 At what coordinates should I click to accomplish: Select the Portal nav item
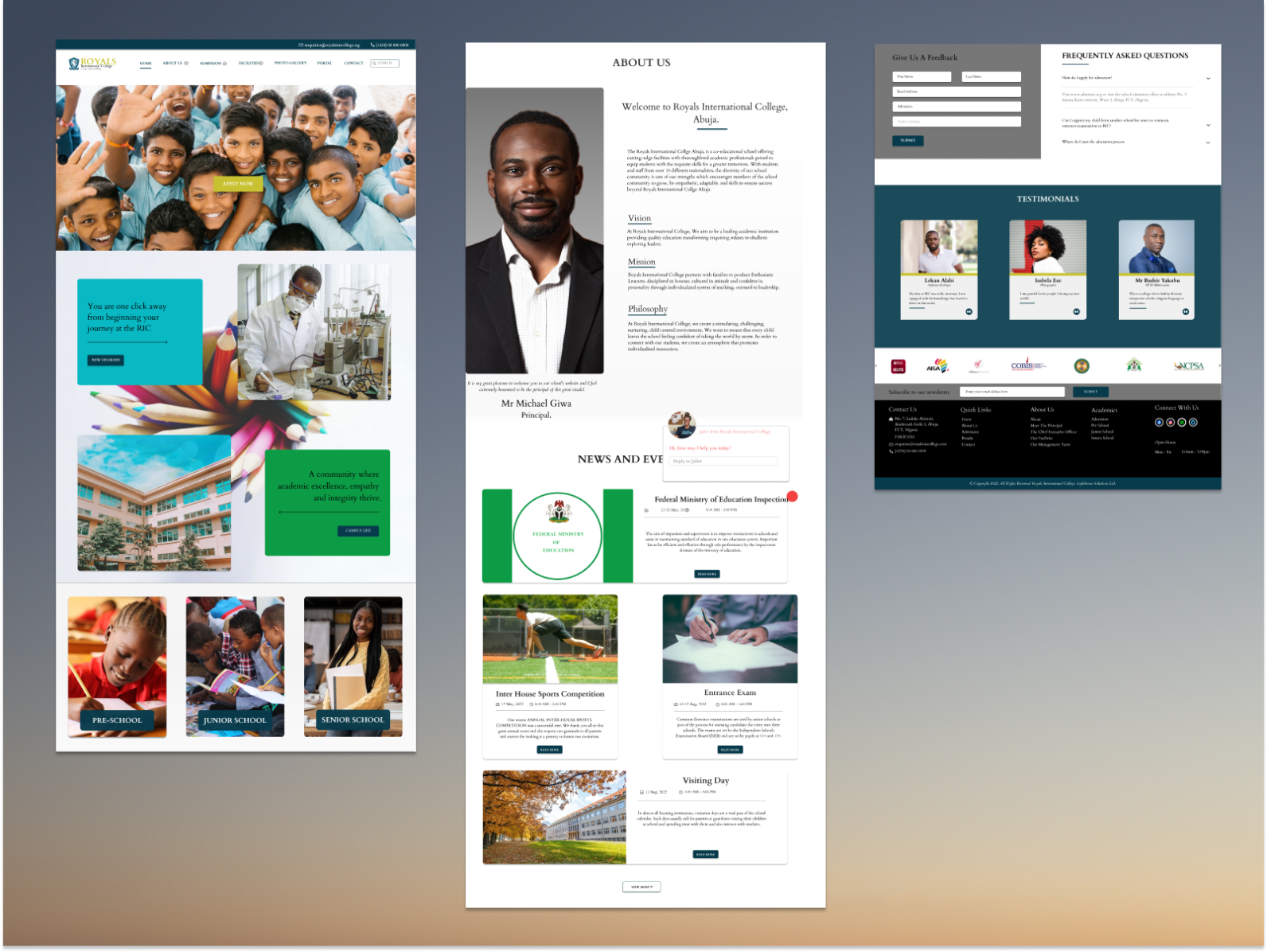coord(325,63)
